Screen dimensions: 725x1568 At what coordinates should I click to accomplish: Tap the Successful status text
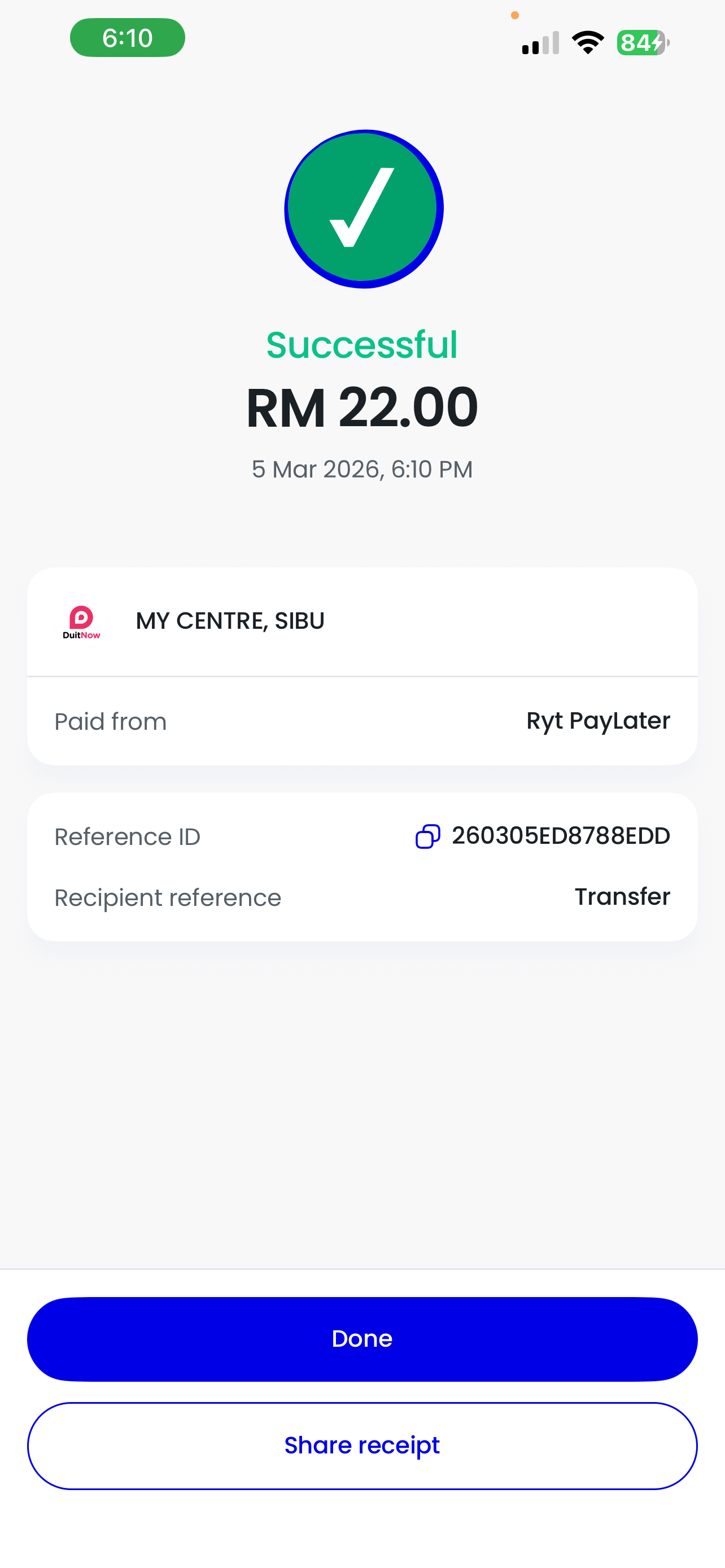click(x=362, y=344)
